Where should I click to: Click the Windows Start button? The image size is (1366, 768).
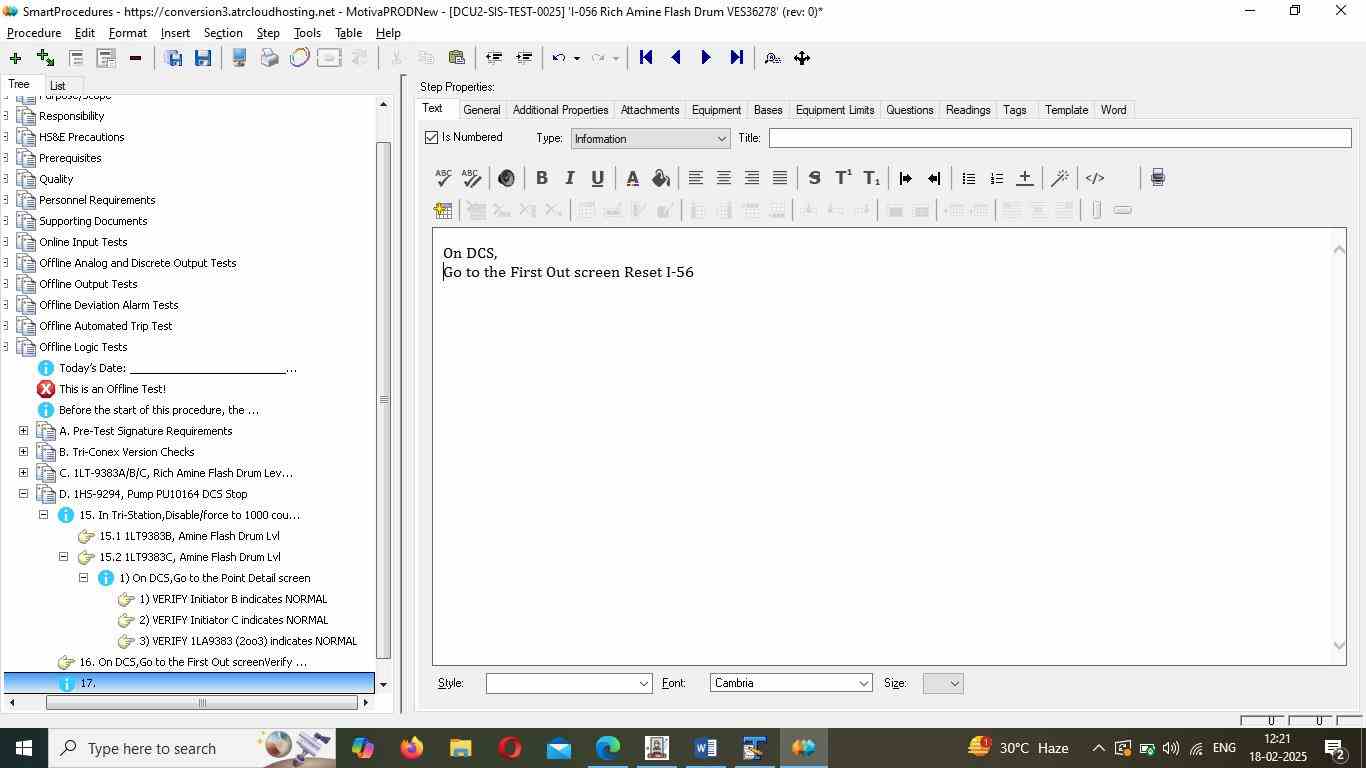coord(24,748)
